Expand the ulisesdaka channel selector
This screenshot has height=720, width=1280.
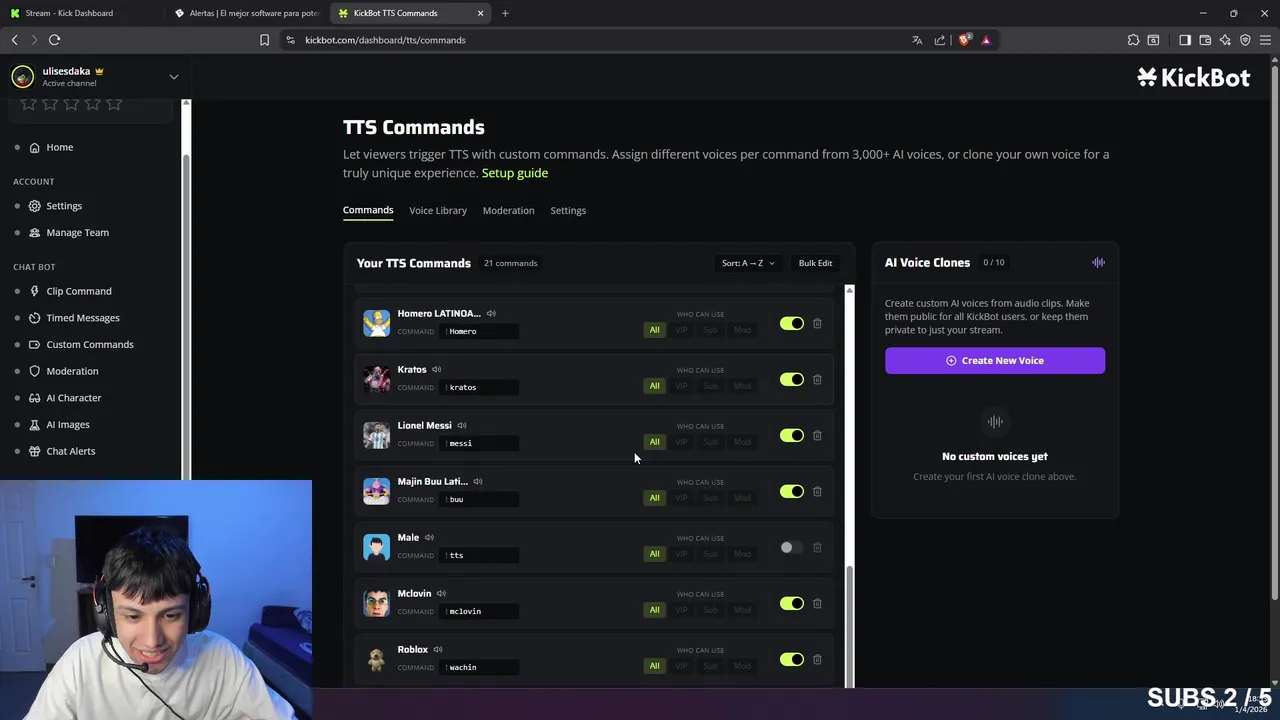[x=173, y=77]
